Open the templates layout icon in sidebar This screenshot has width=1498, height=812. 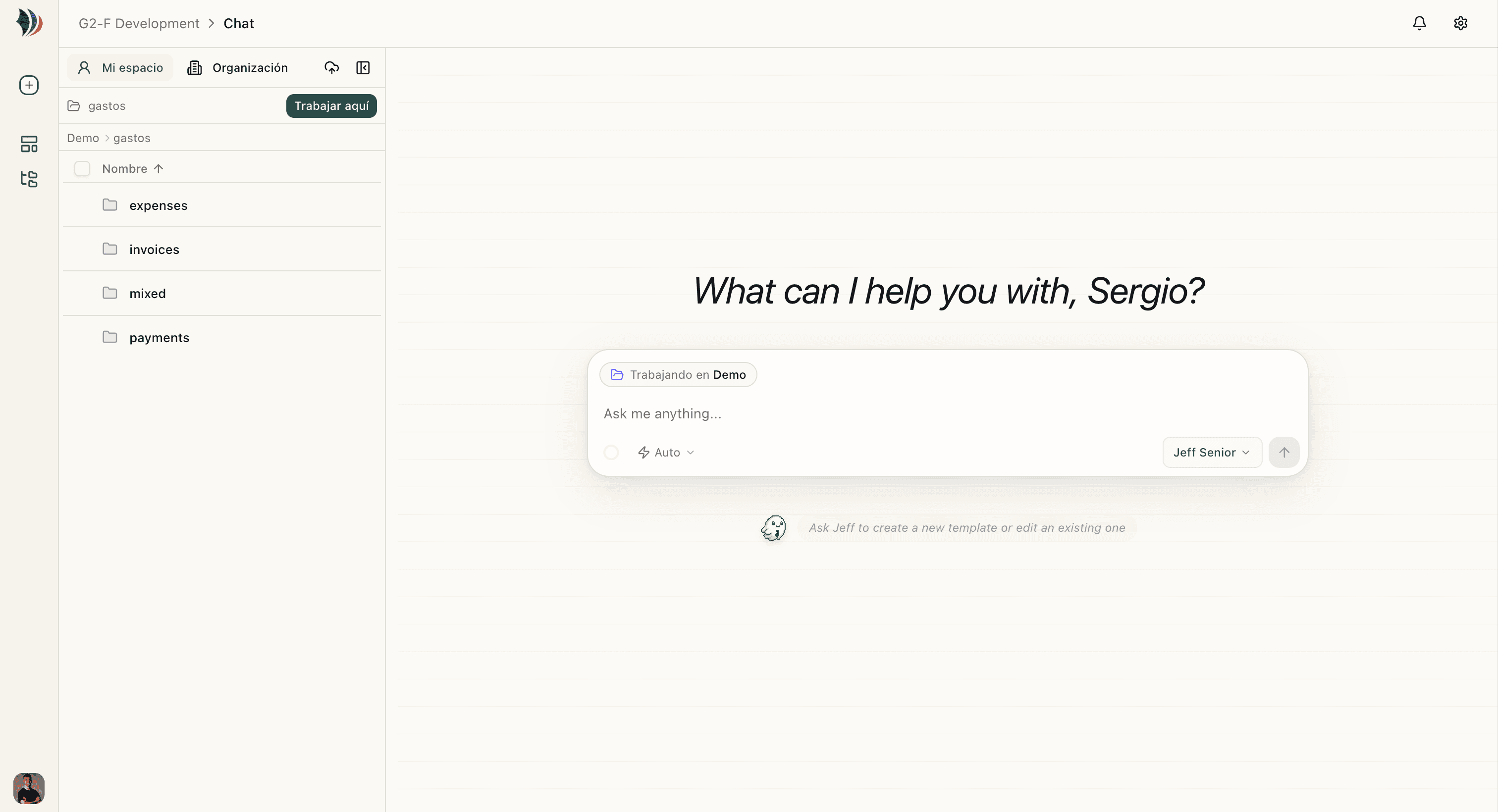pos(29,144)
